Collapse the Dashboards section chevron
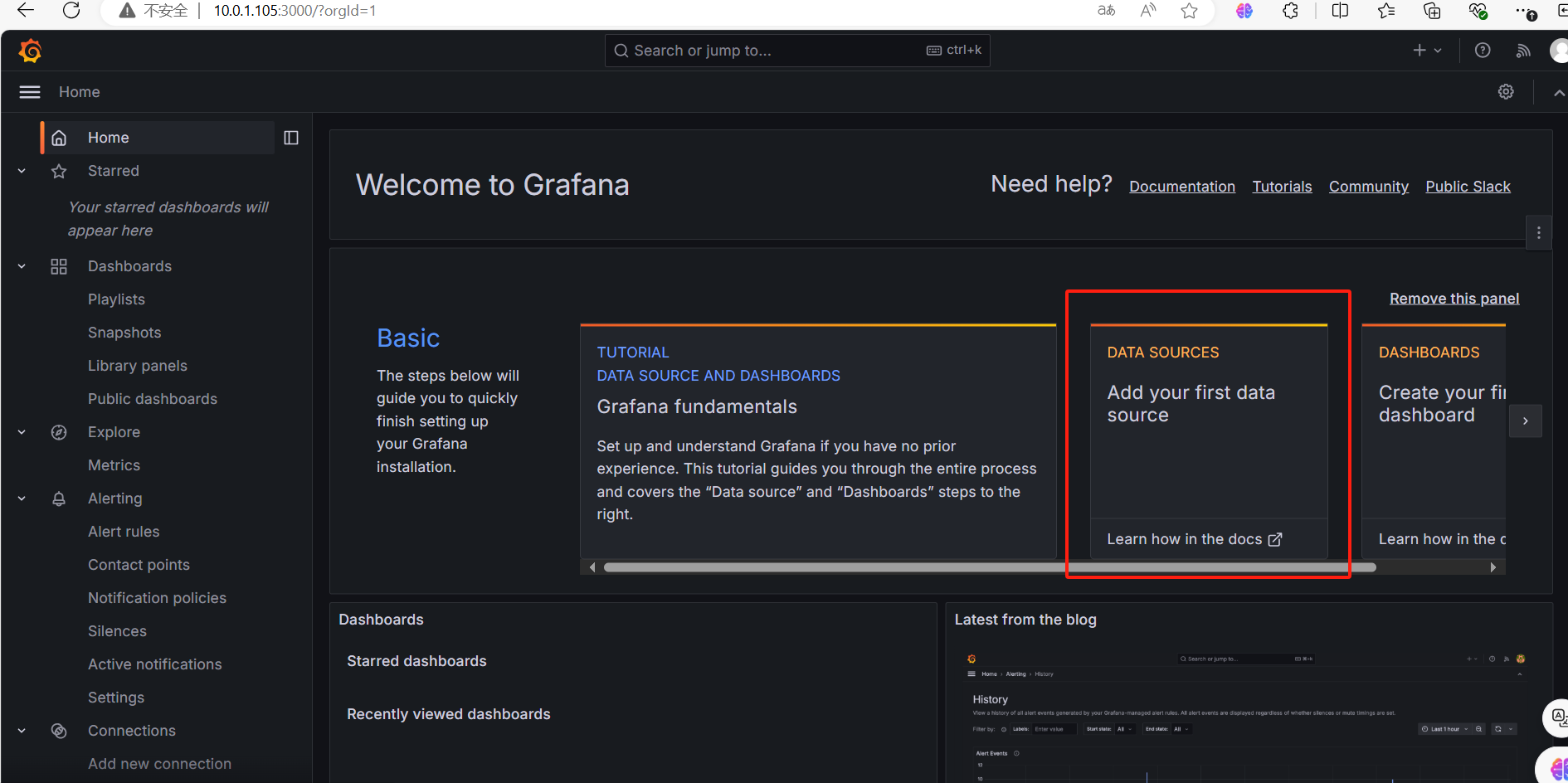 (x=22, y=266)
